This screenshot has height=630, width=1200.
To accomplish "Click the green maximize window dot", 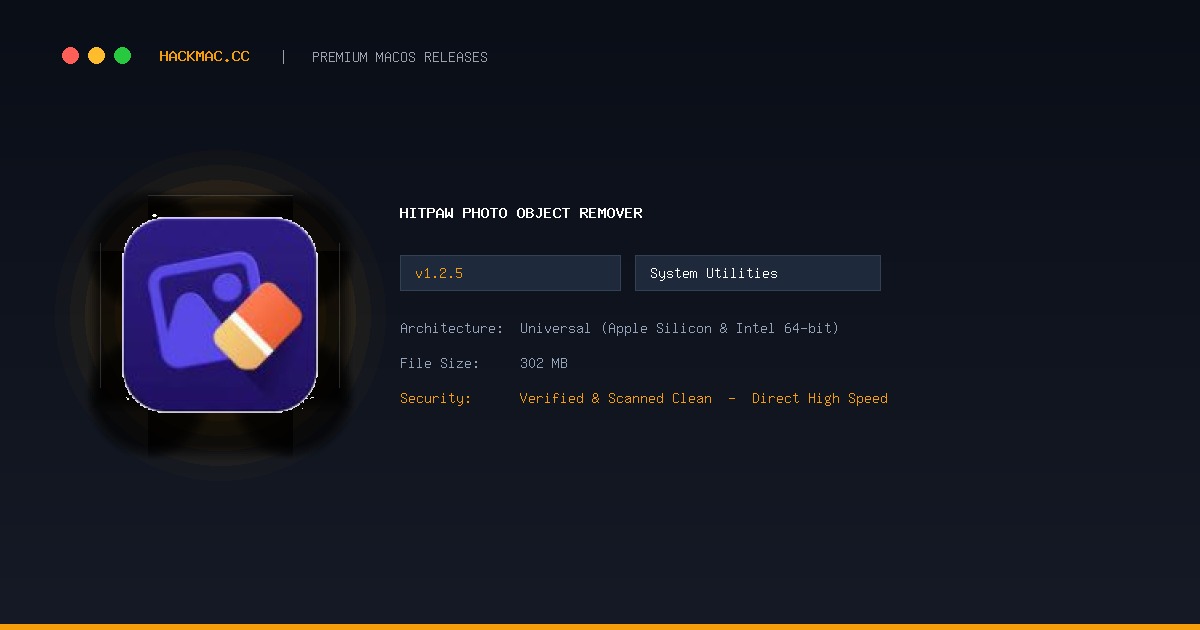I will (x=122, y=56).
